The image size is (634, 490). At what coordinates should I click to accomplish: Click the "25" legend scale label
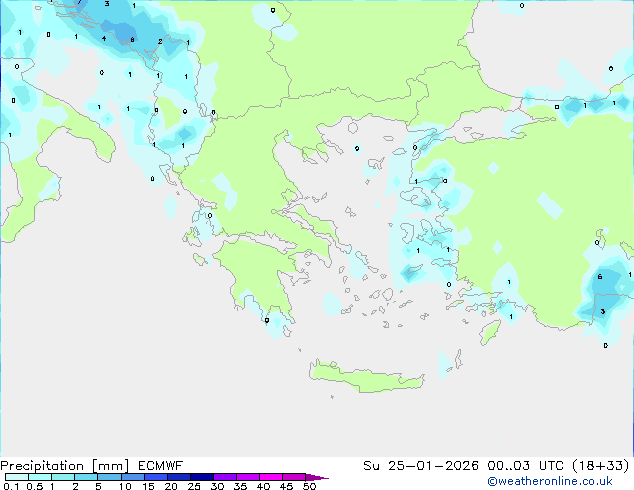[x=194, y=486]
